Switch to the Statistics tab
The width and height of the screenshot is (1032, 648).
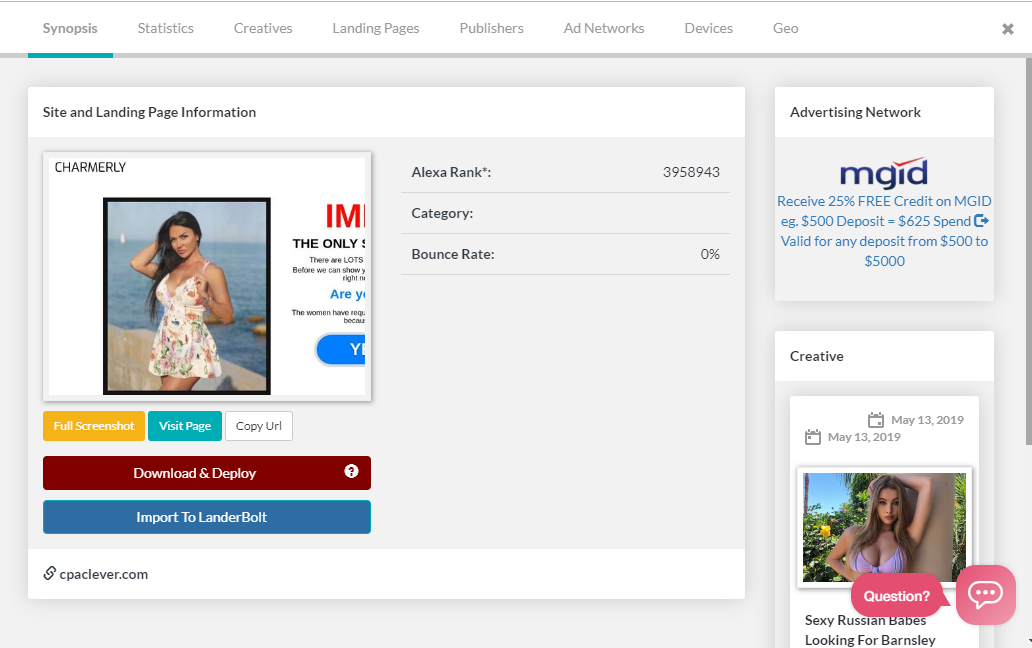(x=165, y=28)
